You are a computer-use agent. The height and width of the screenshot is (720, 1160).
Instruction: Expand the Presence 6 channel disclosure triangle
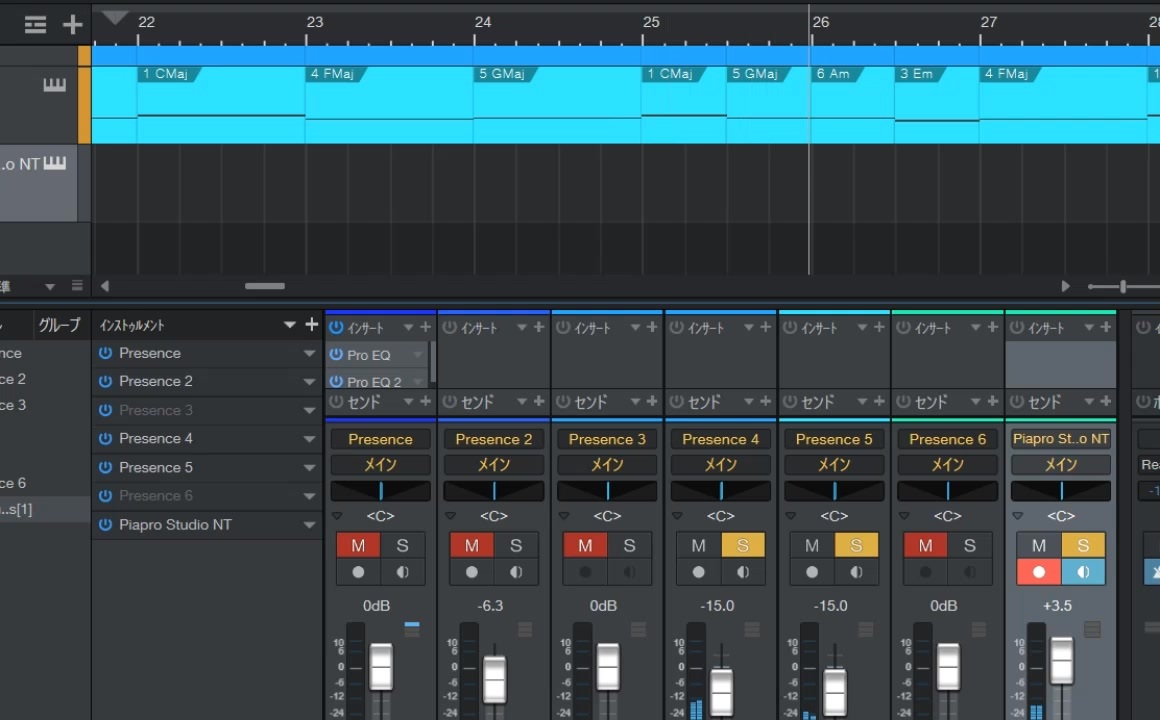click(x=904, y=515)
